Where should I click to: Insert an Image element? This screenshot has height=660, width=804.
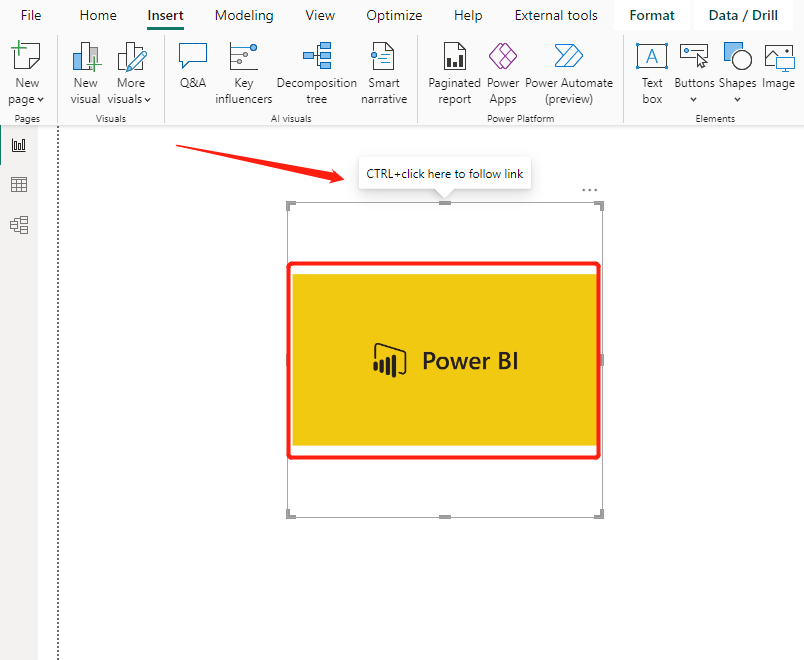point(778,66)
